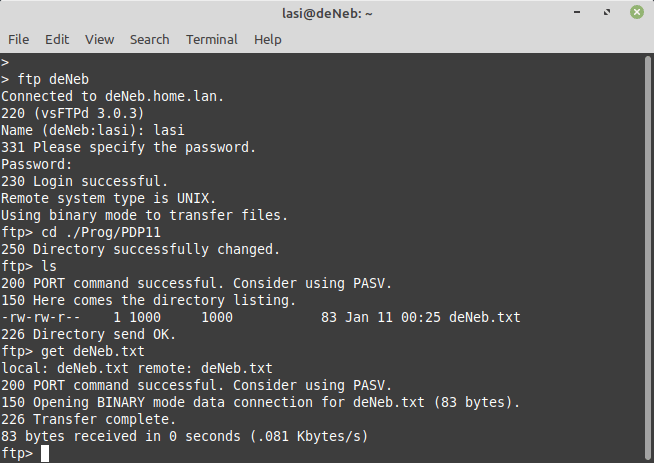Maximize the terminal window
This screenshot has width=654, height=463.
609,13
